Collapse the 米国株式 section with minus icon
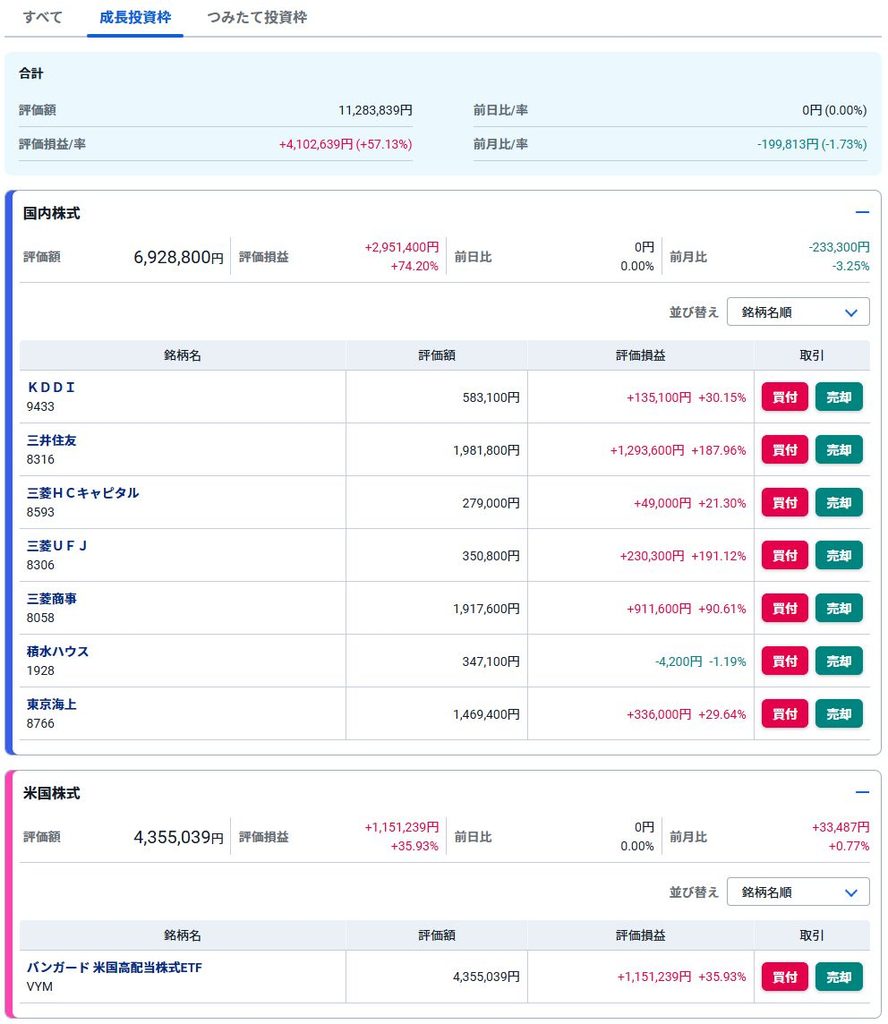 862,792
